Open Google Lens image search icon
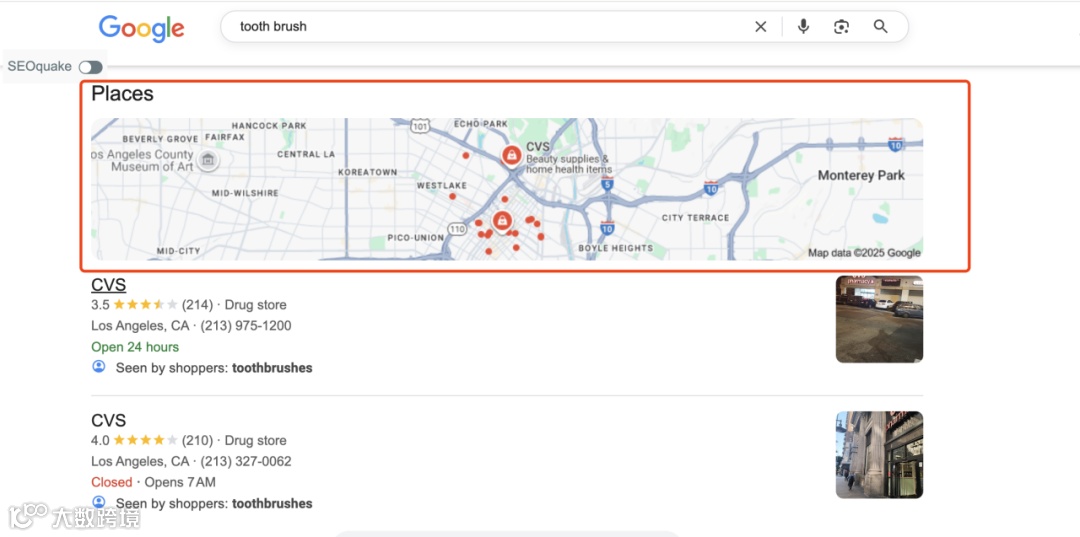This screenshot has height=537, width=1080. pos(841,27)
